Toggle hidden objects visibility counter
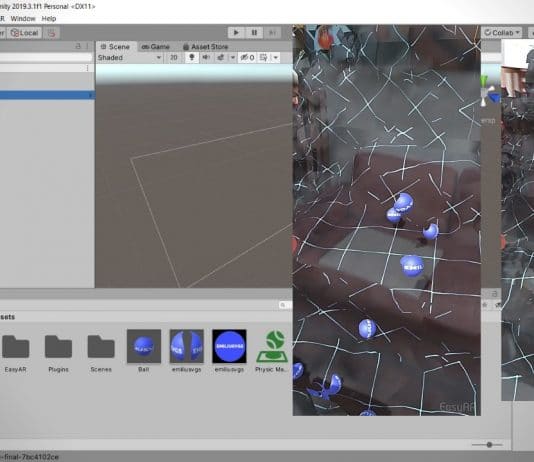Viewport: 534px width, 462px height. coord(247,58)
